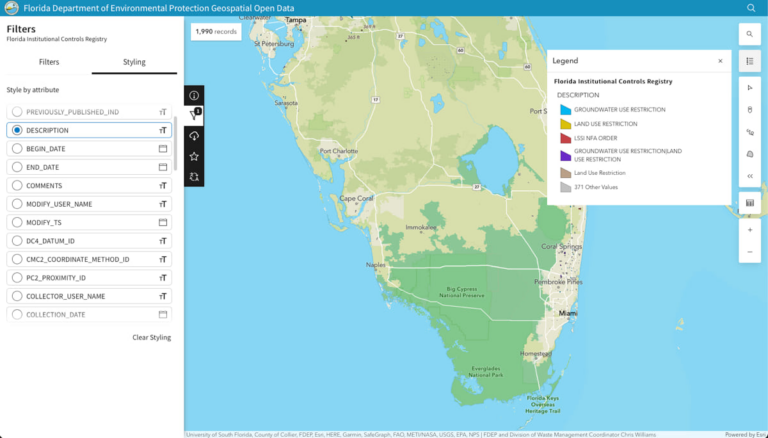
Task: Click the star favorite icon
Action: coord(194,156)
